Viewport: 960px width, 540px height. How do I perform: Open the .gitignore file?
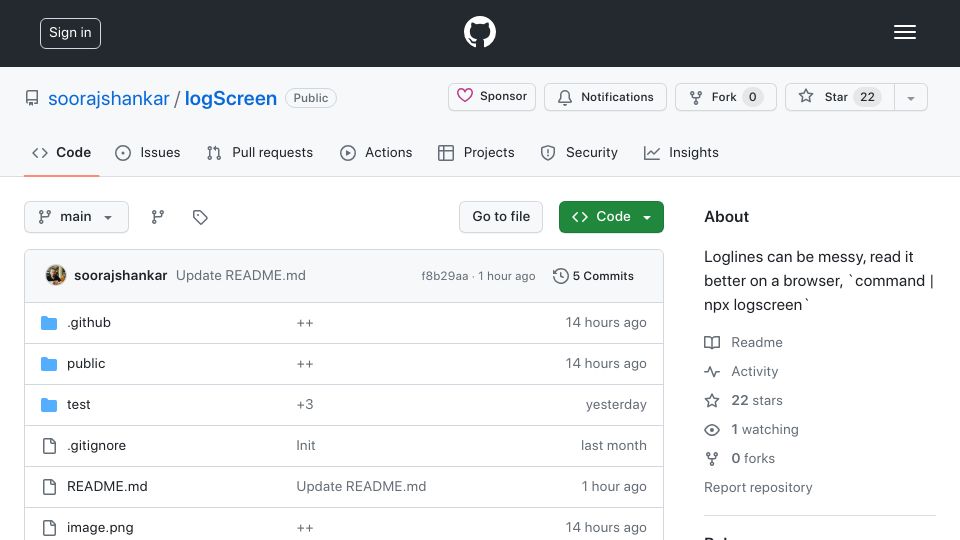pos(96,446)
